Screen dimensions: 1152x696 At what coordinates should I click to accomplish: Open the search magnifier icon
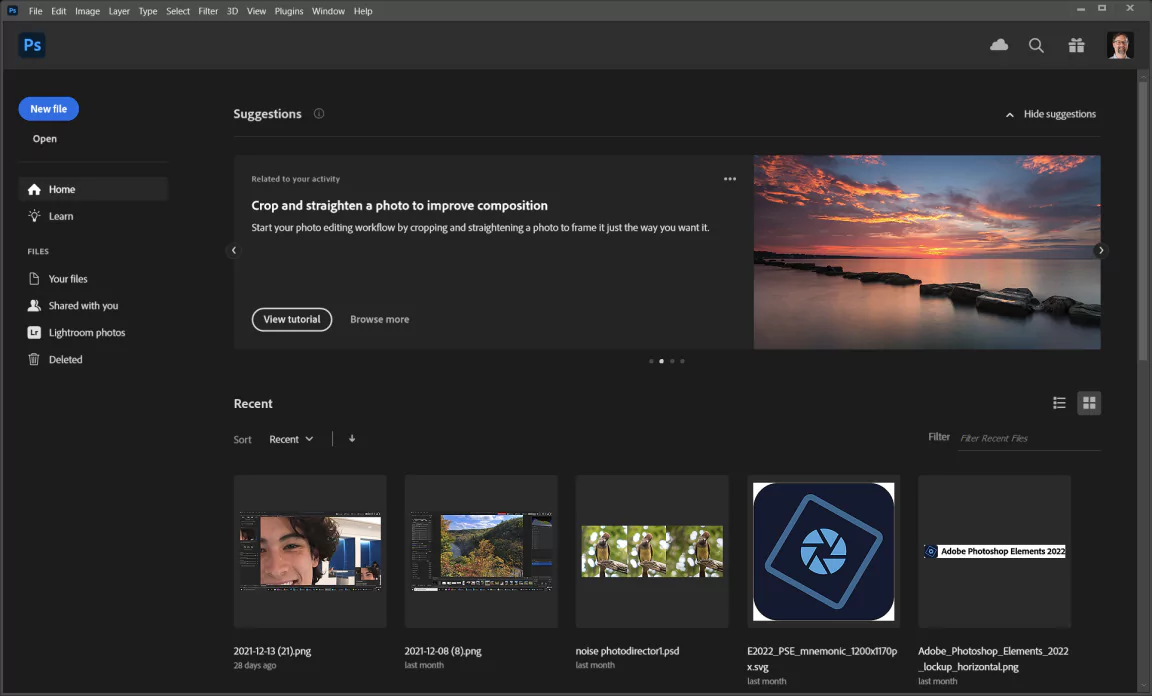[x=1036, y=45]
